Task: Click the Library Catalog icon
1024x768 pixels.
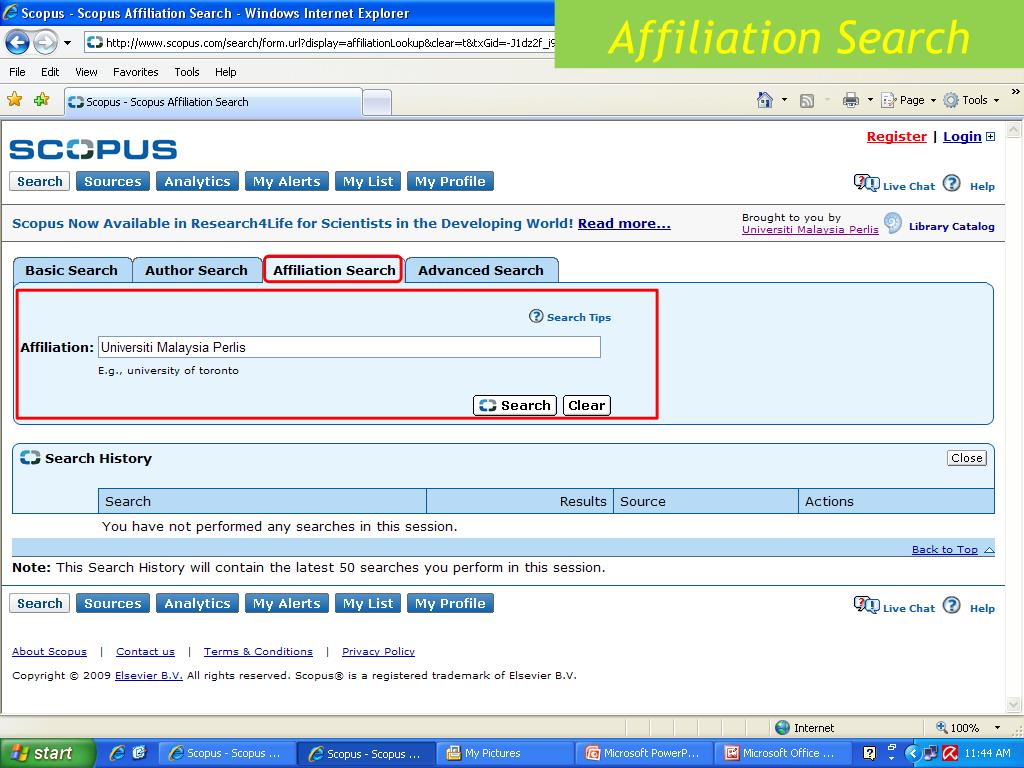Action: click(893, 223)
